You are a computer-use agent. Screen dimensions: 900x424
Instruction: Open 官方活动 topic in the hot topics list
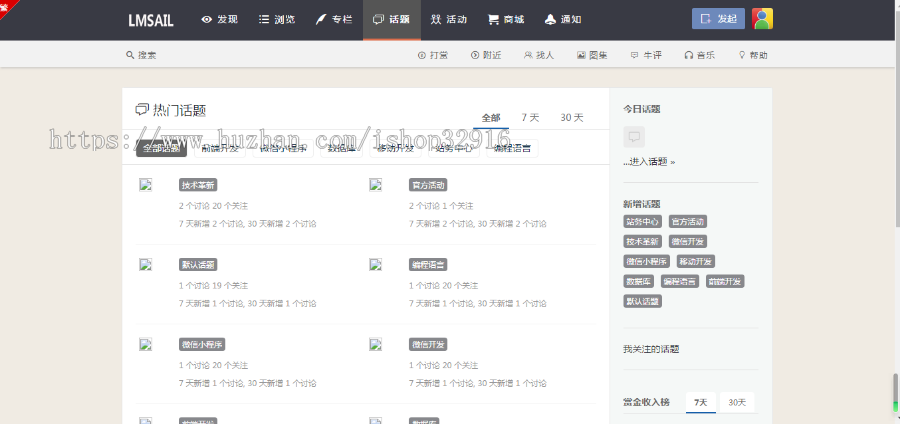428,185
